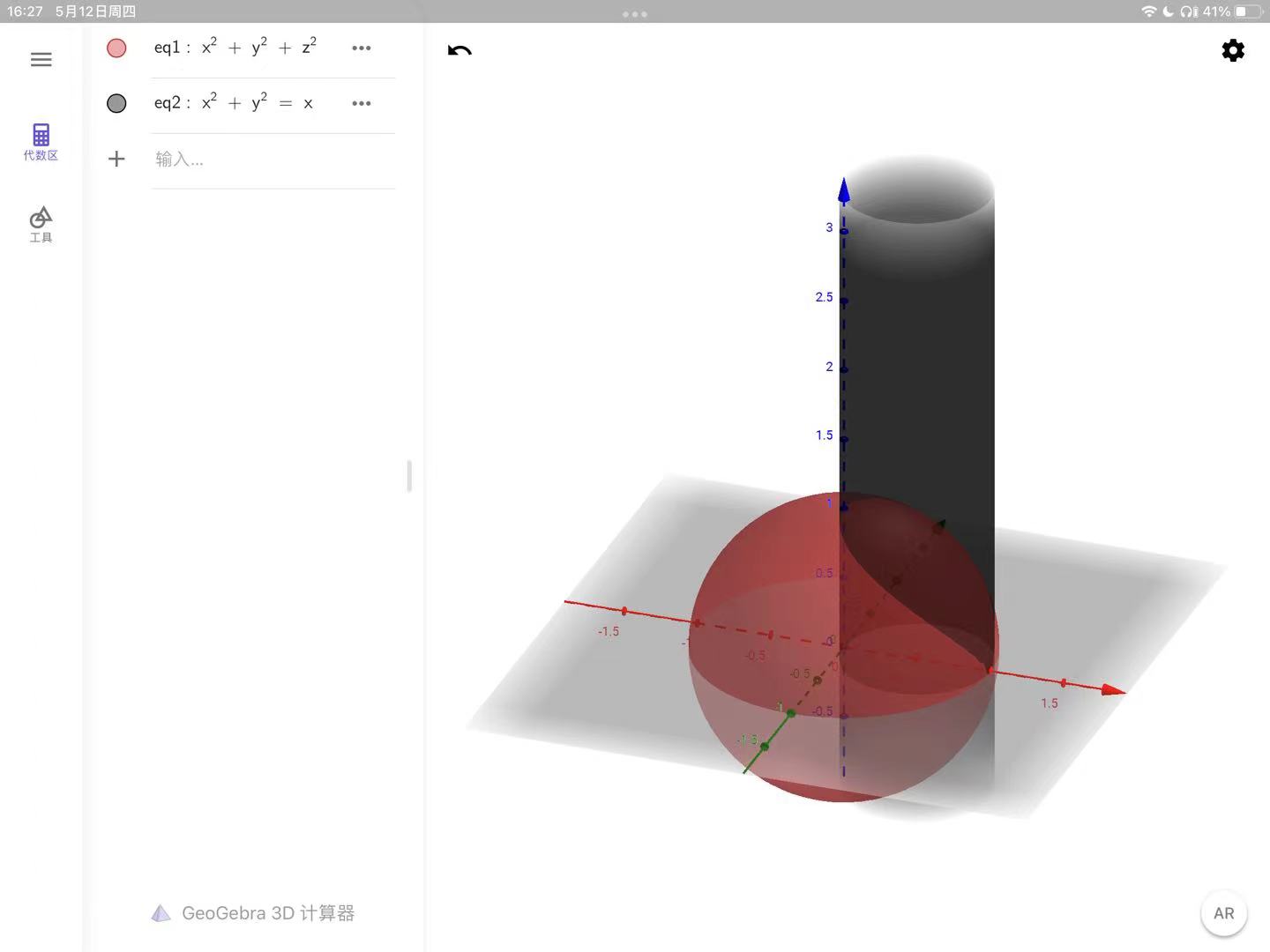
Task: Open the 工具 tools panel
Action: (x=41, y=224)
